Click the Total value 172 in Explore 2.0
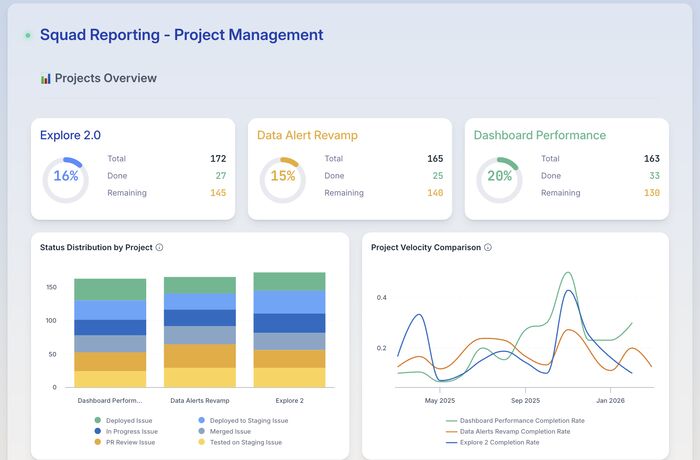Screen dimensions: 700x460 218,159
